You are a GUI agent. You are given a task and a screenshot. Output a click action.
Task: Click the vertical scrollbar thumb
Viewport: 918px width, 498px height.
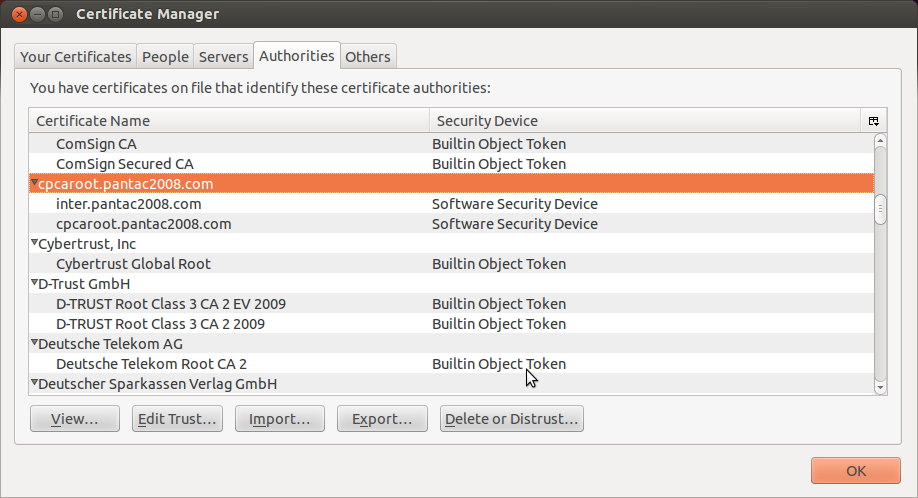click(880, 209)
